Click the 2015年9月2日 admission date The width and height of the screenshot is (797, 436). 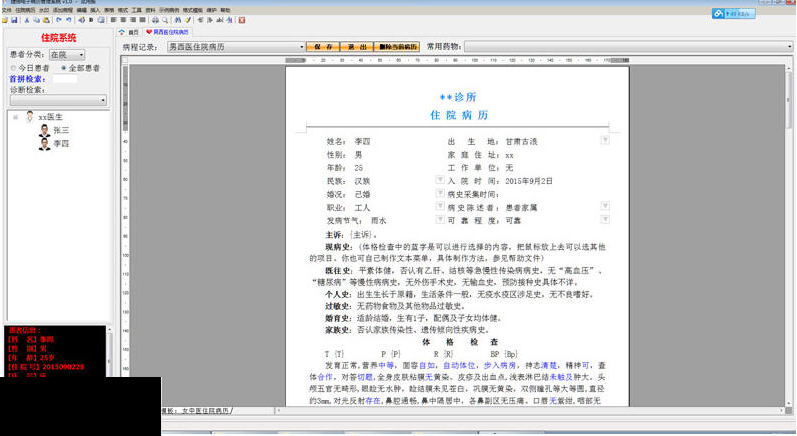[x=529, y=181]
